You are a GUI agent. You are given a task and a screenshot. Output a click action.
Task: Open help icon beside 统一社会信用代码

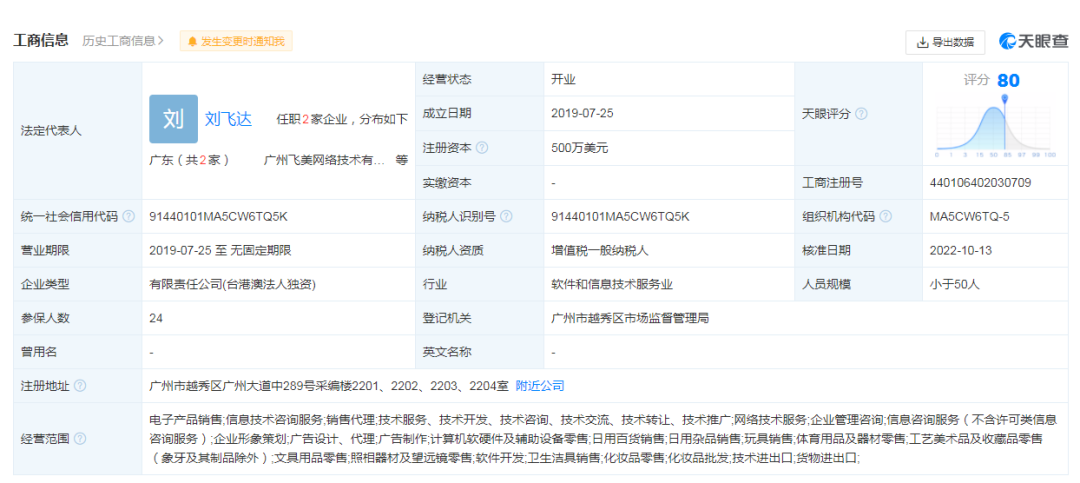(128, 216)
